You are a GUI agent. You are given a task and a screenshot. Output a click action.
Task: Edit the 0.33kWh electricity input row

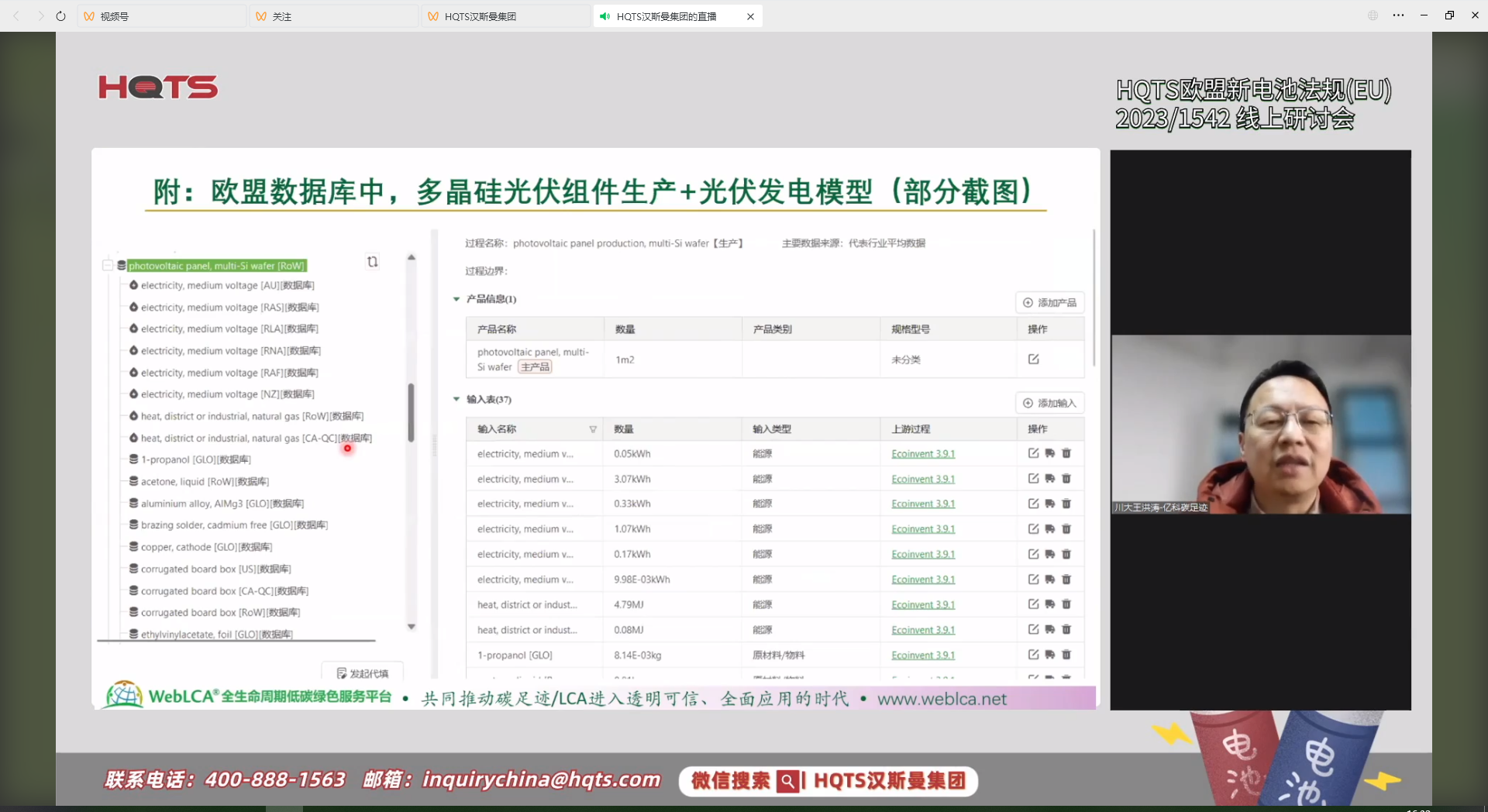pos(1033,504)
